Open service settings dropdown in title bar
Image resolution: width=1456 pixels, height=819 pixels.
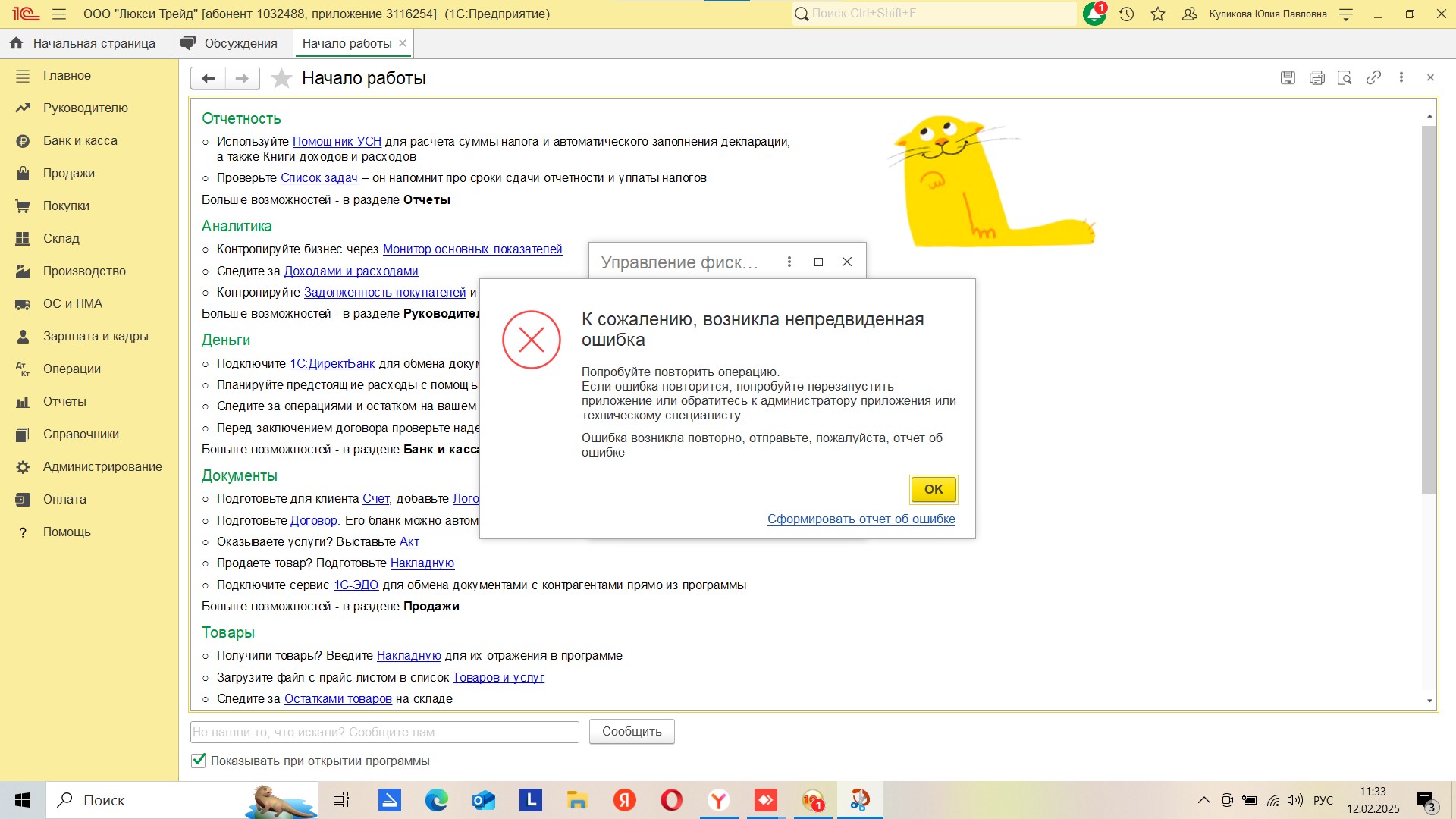tap(1346, 14)
